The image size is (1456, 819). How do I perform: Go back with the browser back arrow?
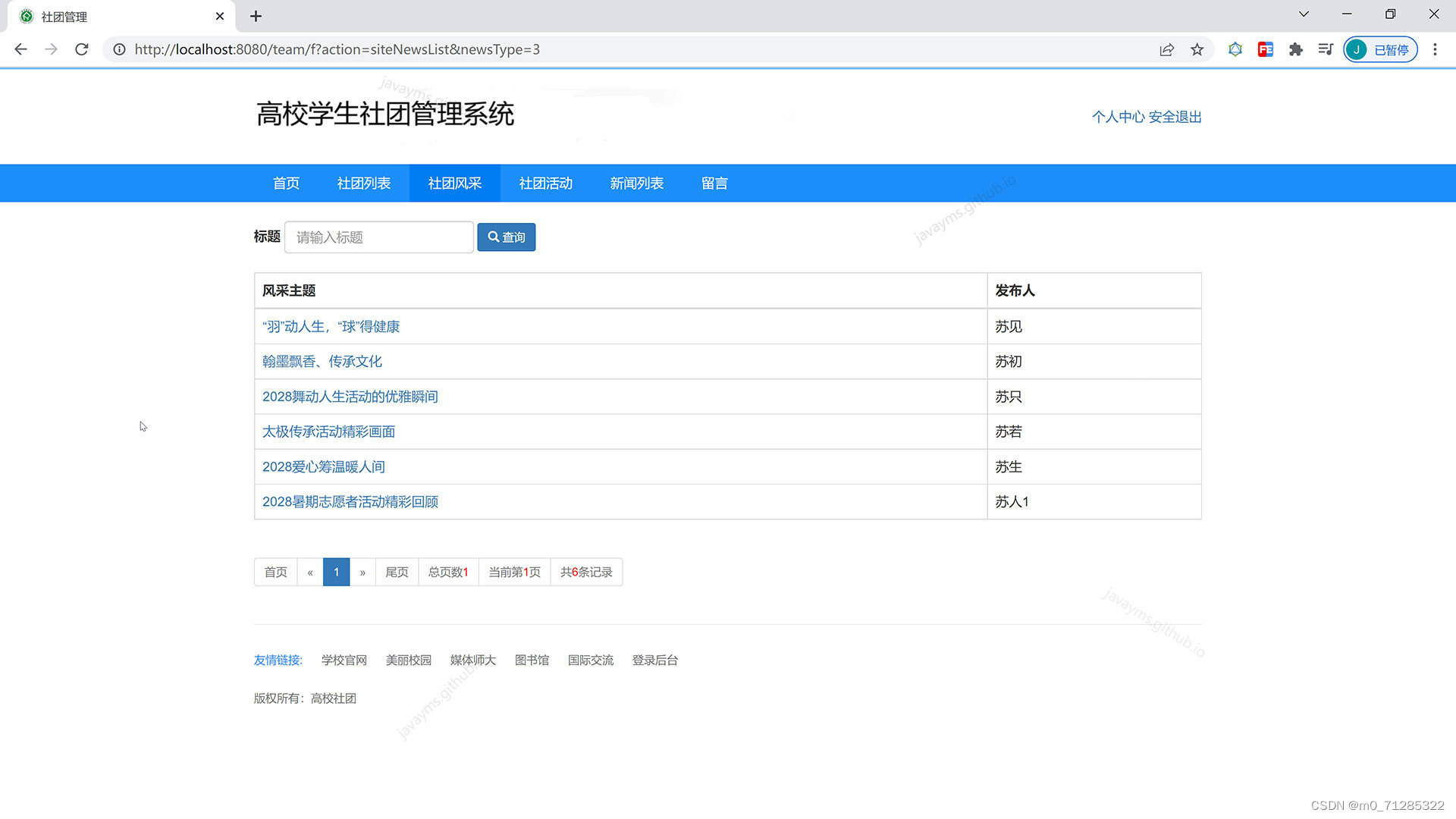point(20,49)
